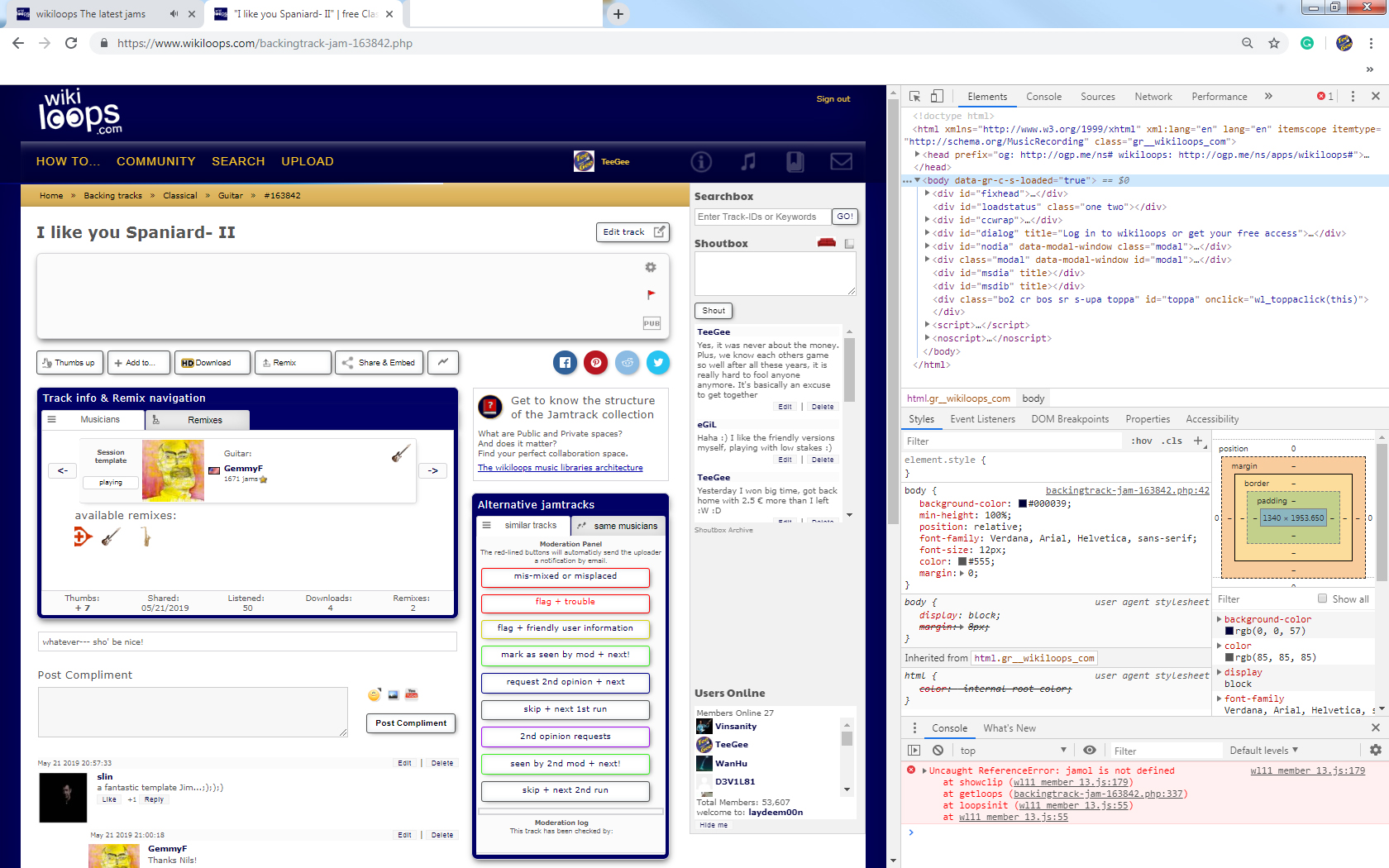
Task: Activate DevTools inspect element tool
Action: [914, 97]
